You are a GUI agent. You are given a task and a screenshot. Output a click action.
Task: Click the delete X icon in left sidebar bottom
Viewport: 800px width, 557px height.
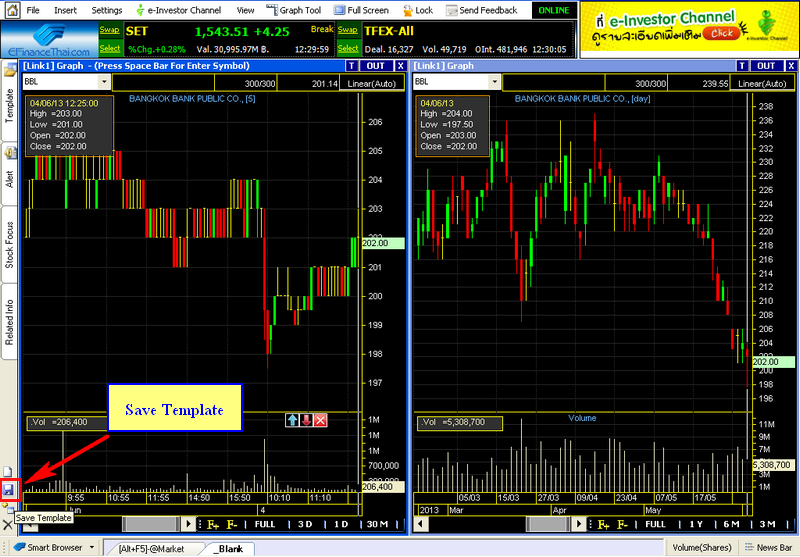pyautogui.click(x=8, y=524)
